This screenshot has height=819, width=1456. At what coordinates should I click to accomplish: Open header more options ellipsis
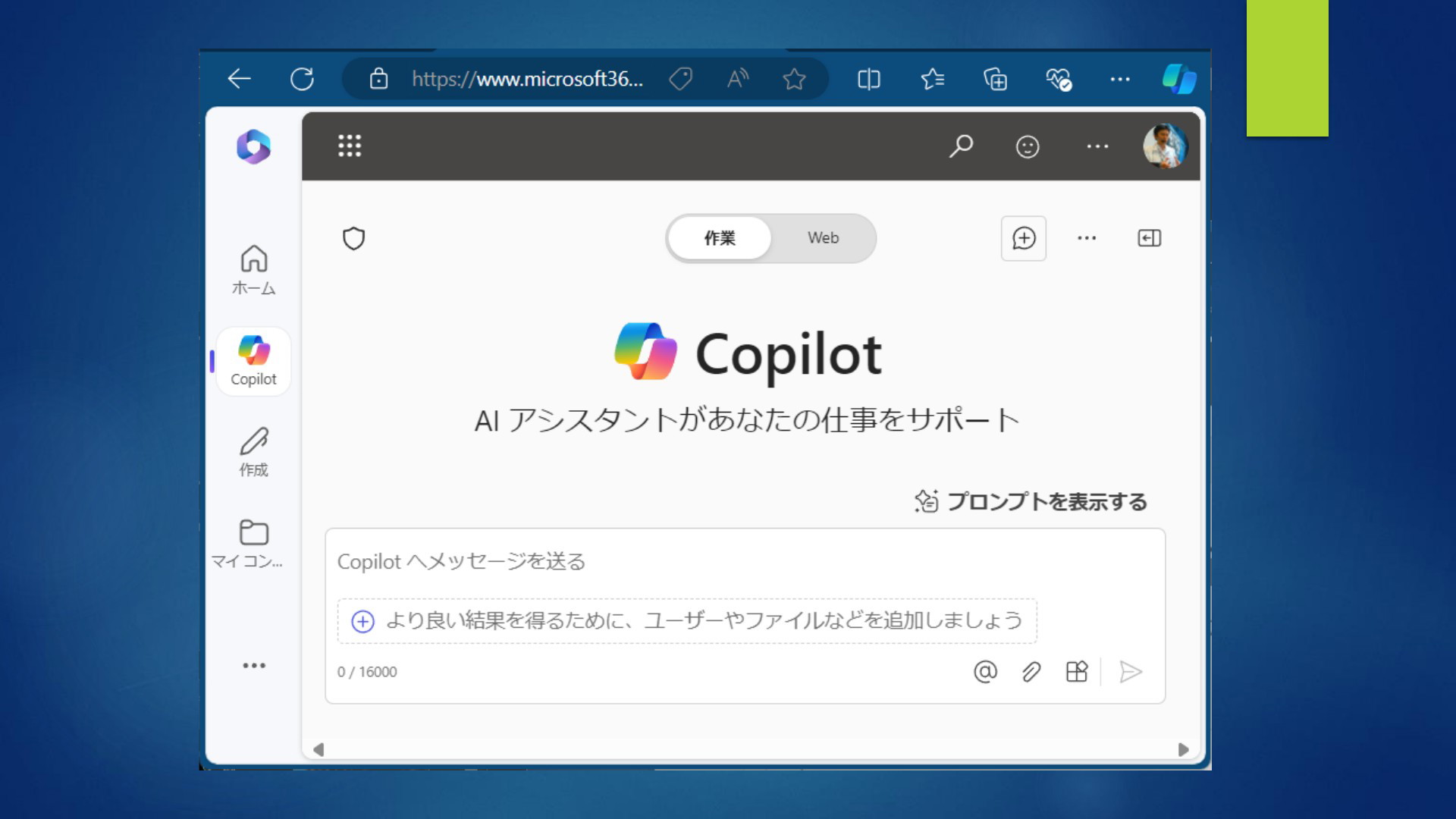(x=1097, y=146)
